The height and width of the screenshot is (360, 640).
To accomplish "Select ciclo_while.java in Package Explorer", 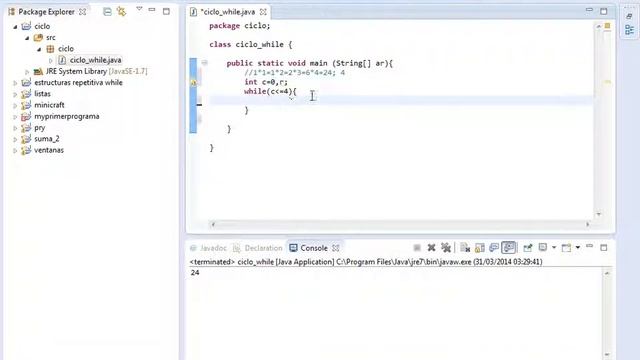I will click(x=95, y=60).
